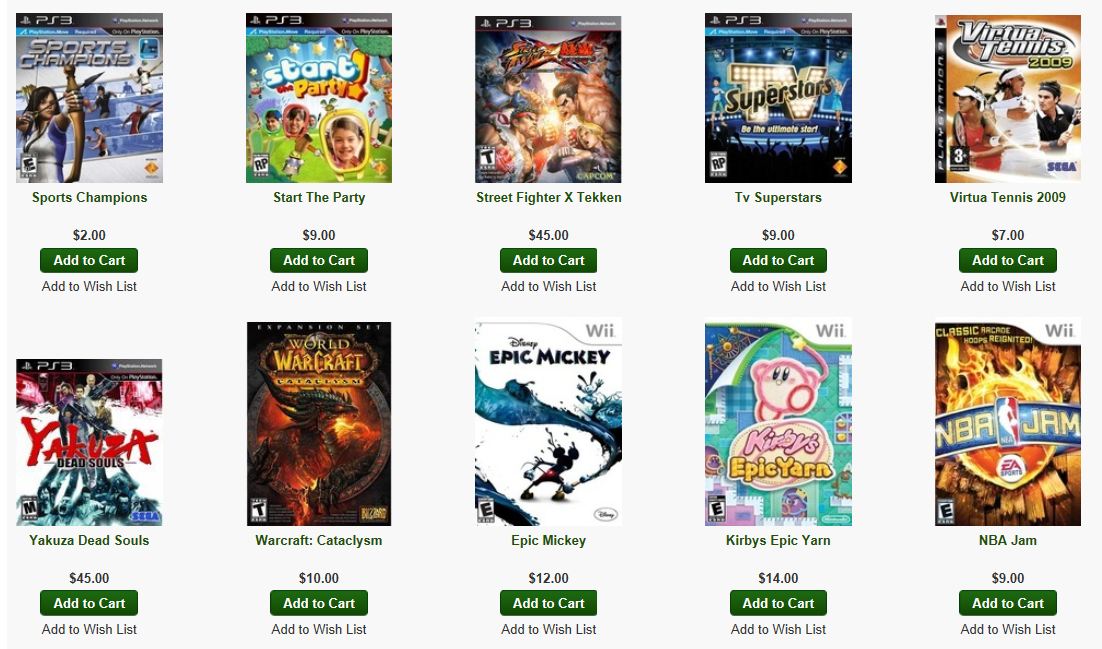Select the Epic Mickey Wii cover

[x=548, y=424]
